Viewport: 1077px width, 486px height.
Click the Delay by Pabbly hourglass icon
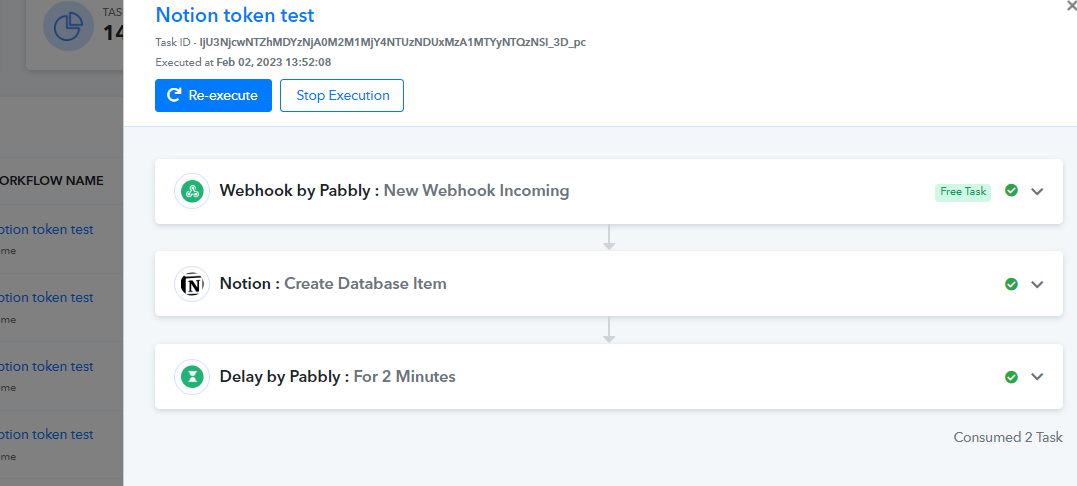click(192, 377)
